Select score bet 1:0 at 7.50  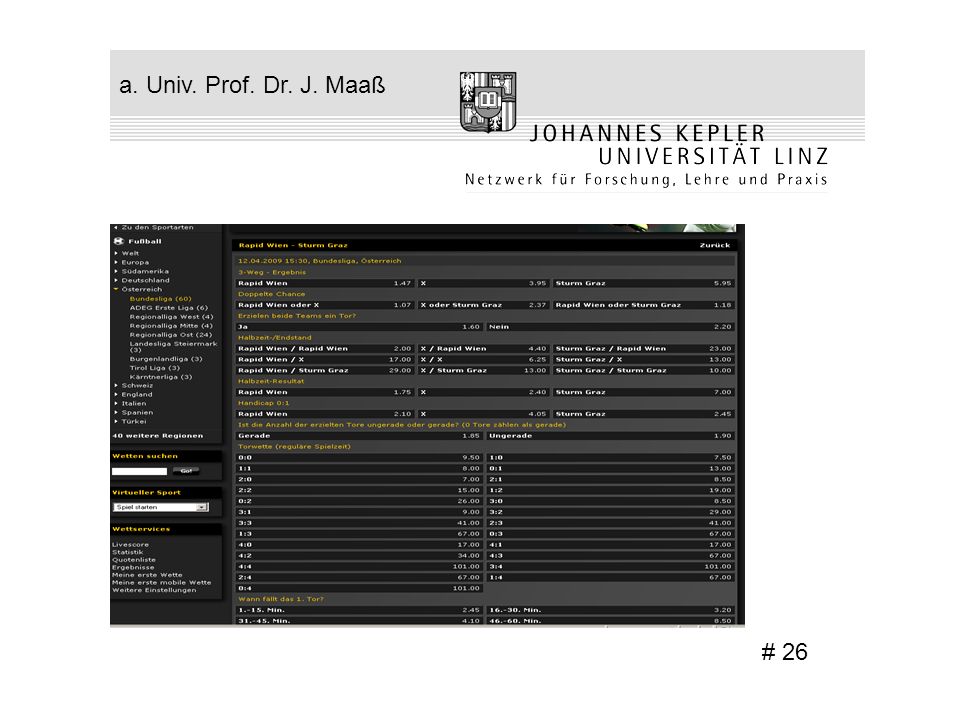[610, 458]
